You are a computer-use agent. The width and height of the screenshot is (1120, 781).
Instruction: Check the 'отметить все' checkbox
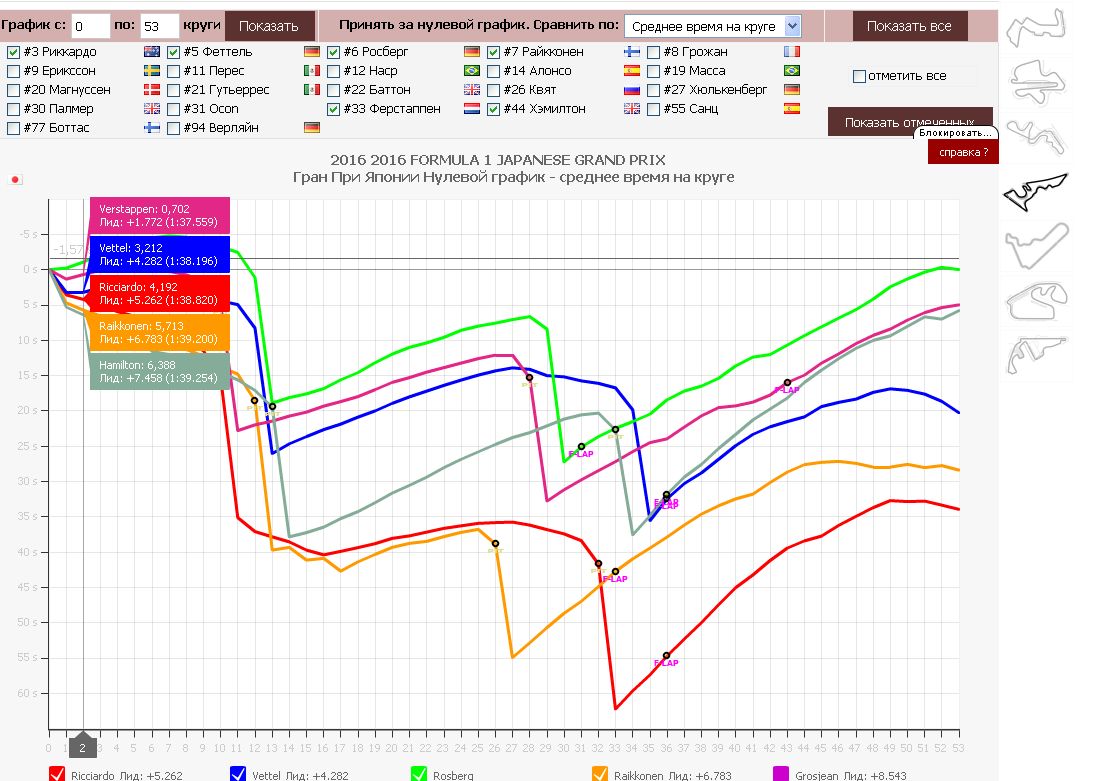pos(860,76)
